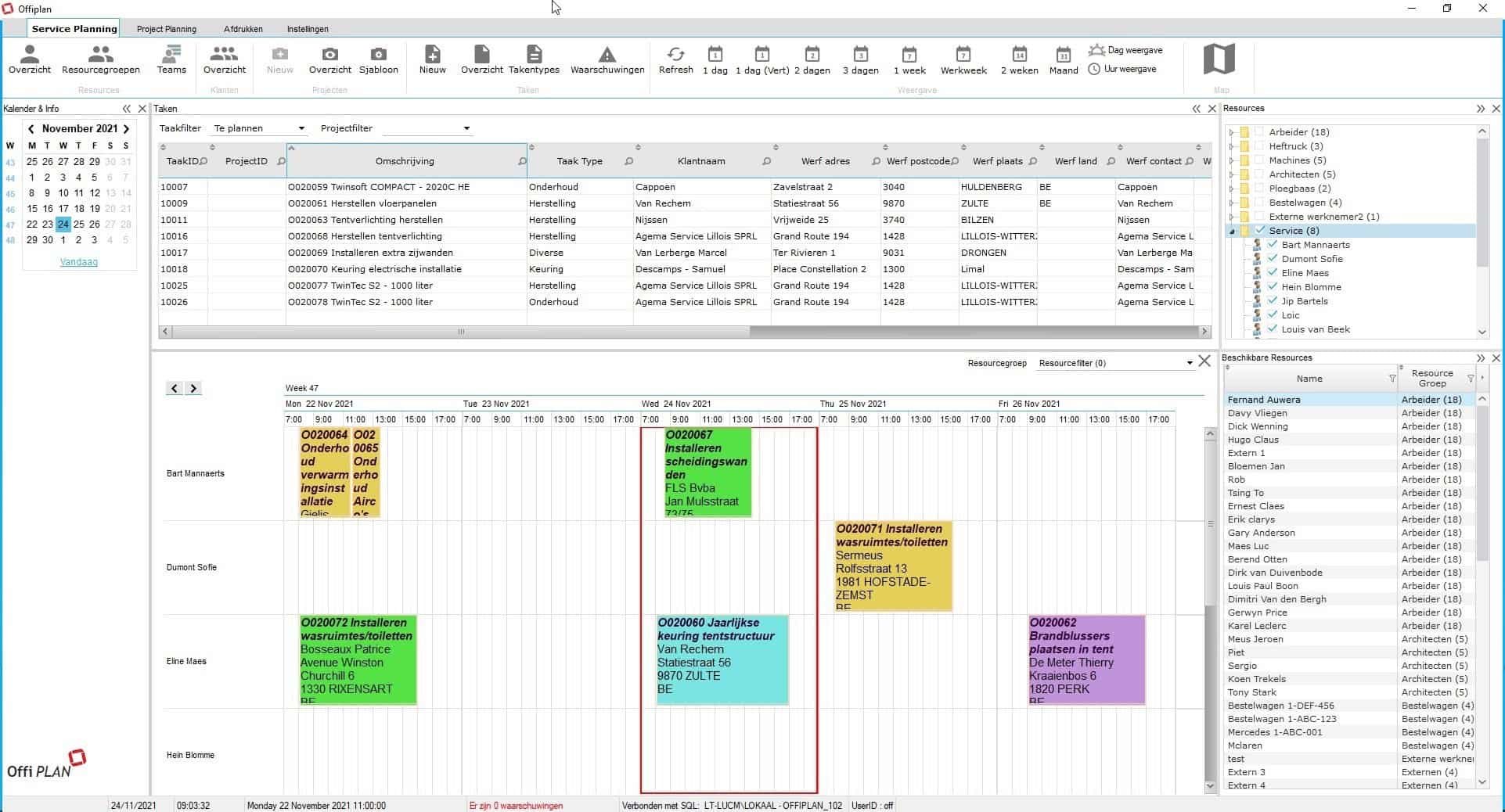1505x812 pixels.
Task: Select task row 10018 Keuring electrische installatie
Action: point(685,269)
